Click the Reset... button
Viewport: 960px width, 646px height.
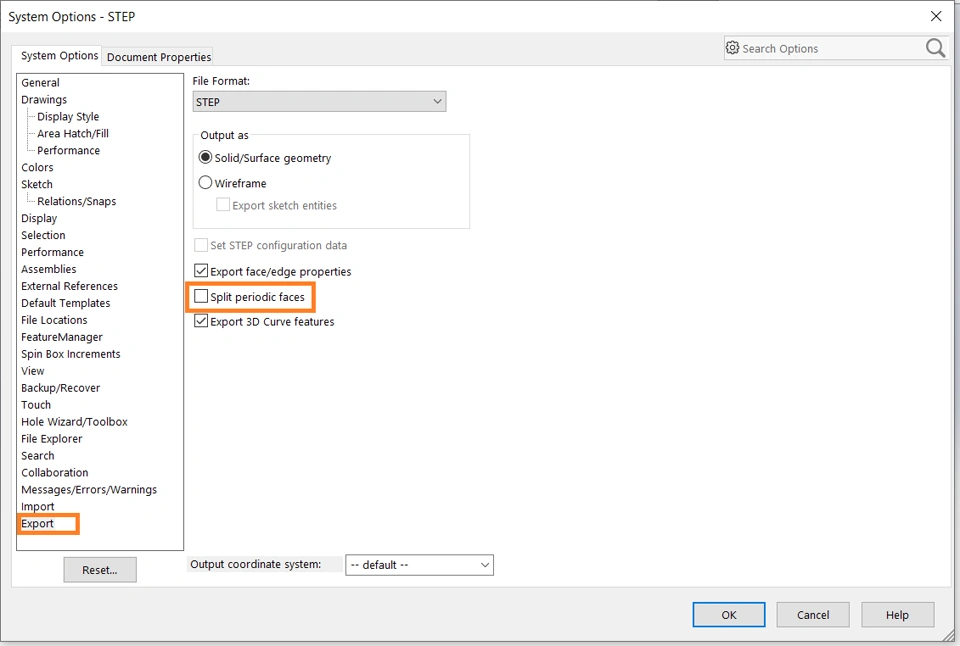click(x=100, y=570)
